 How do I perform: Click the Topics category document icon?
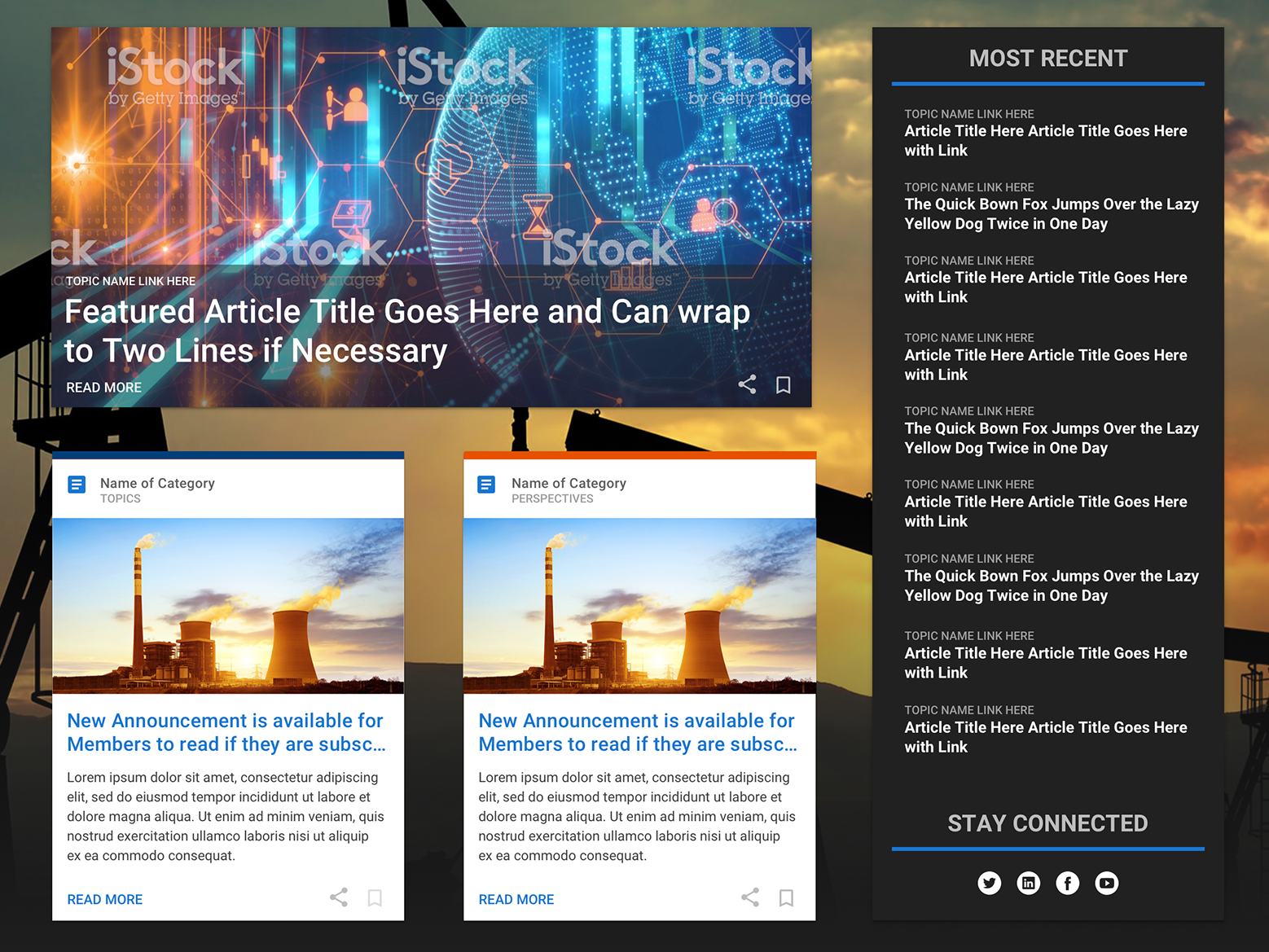point(77,485)
